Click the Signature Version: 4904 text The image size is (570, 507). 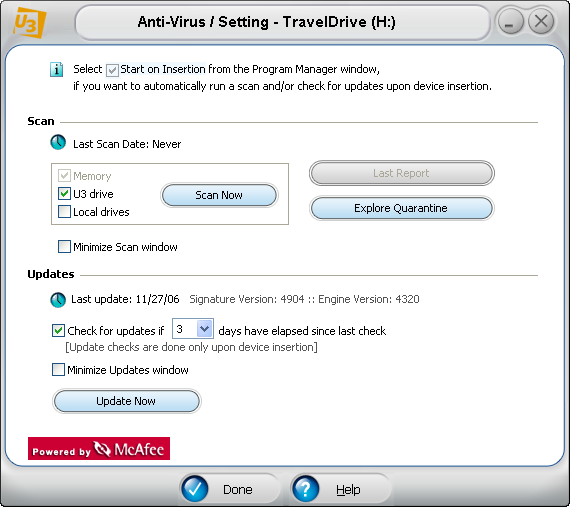click(x=247, y=299)
